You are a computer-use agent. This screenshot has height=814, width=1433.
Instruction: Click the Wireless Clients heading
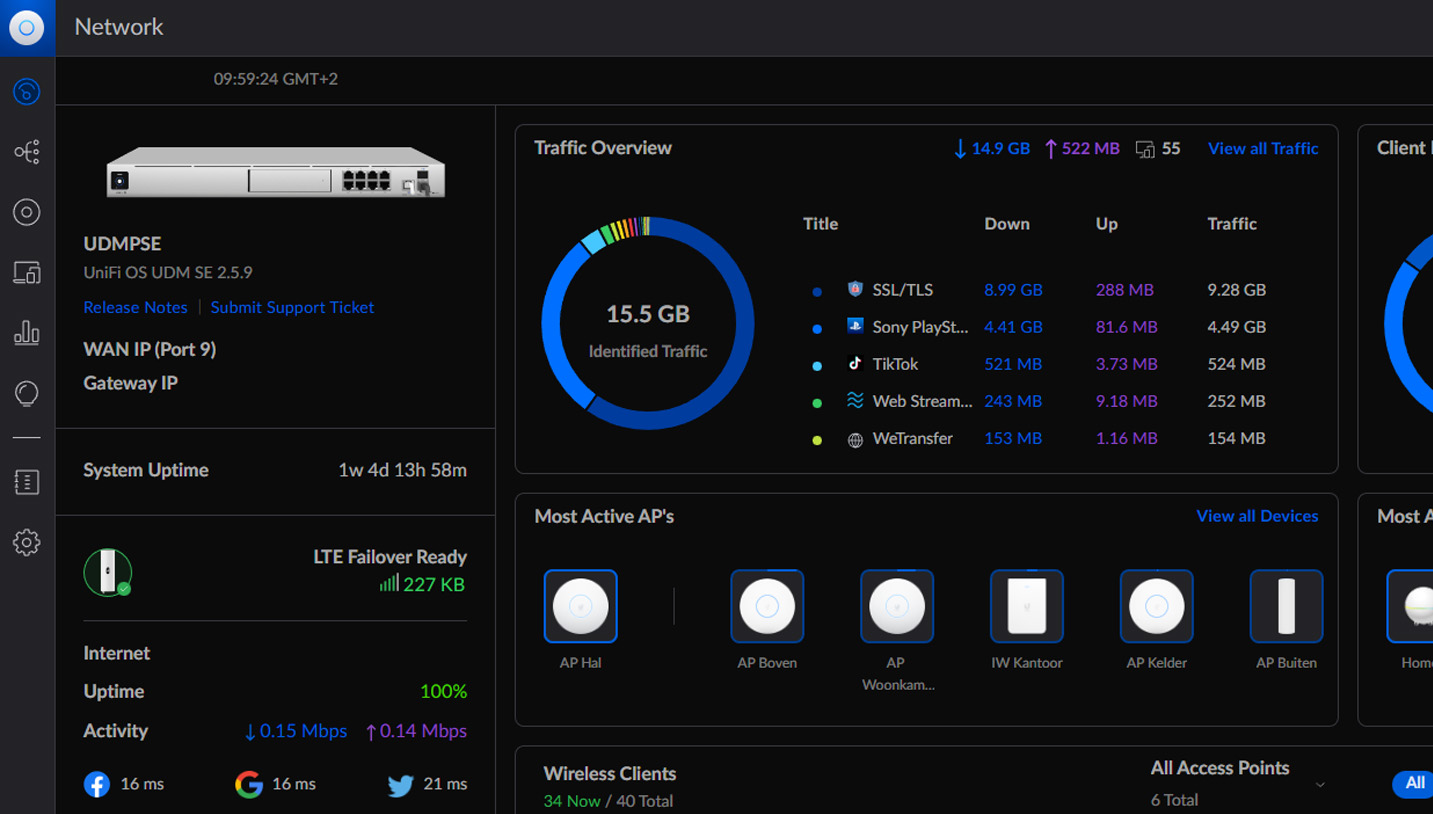610,773
